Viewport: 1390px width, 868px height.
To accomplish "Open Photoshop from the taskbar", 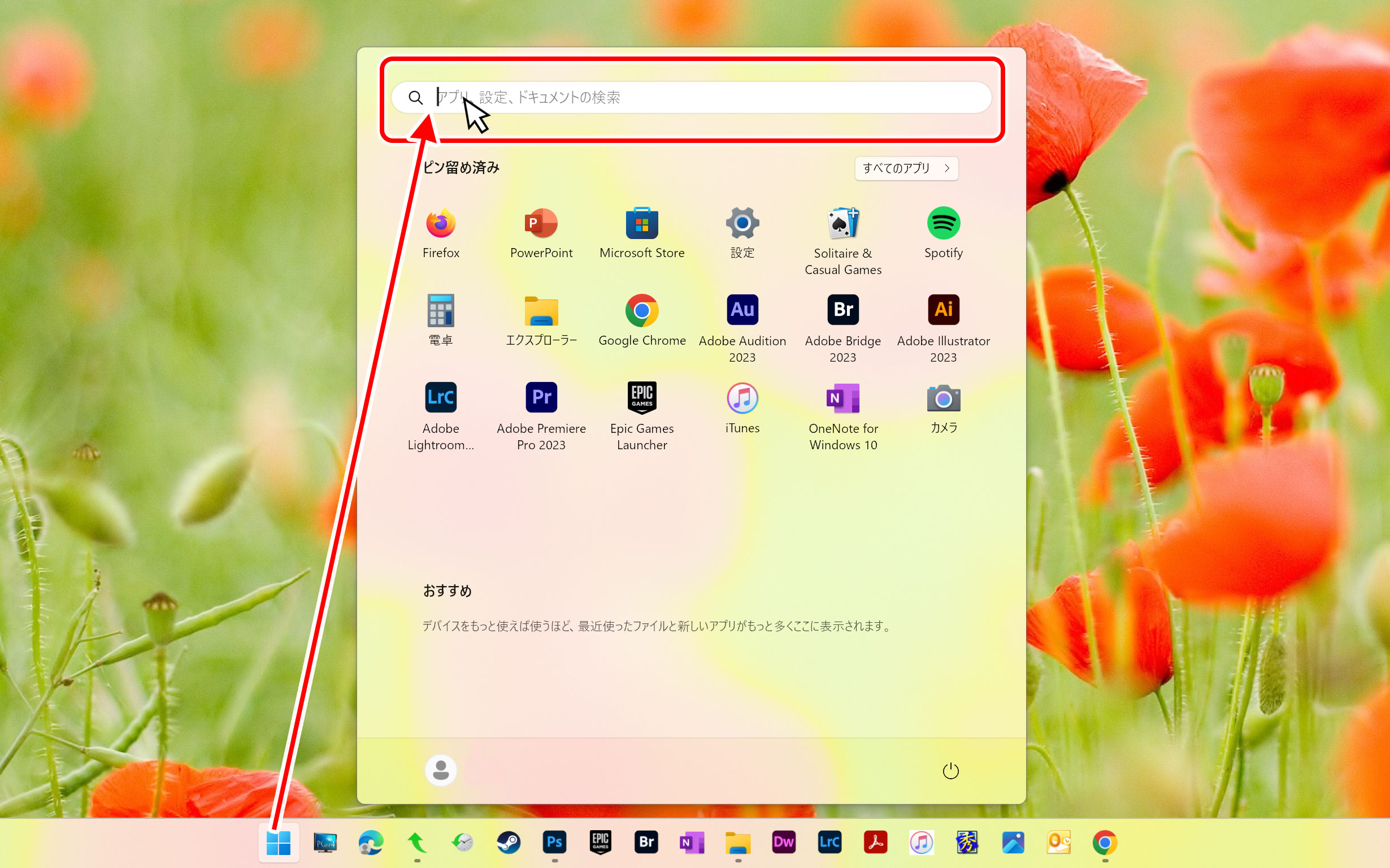I will coord(554,842).
